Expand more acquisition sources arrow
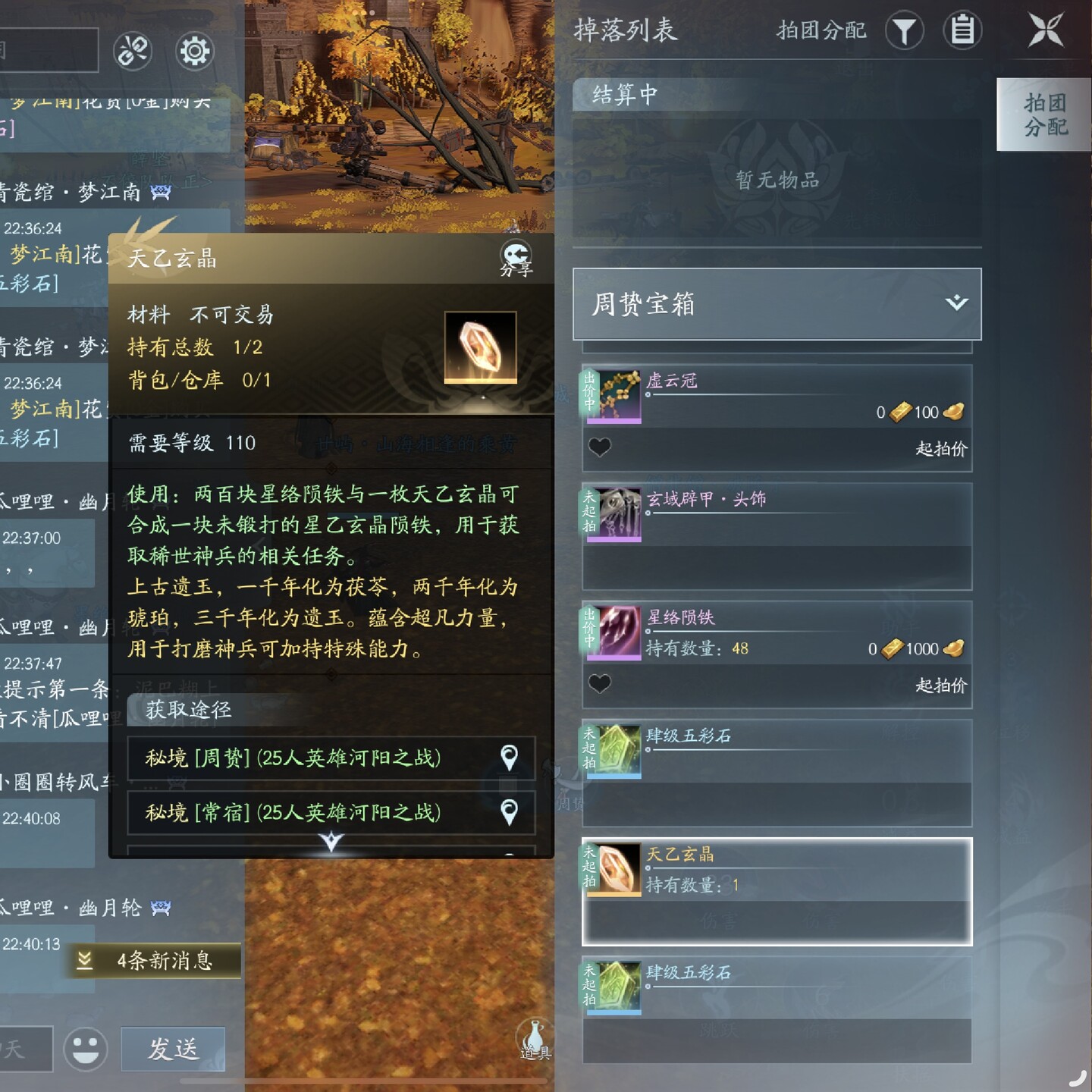Image resolution: width=1092 pixels, height=1092 pixels. 331,841
